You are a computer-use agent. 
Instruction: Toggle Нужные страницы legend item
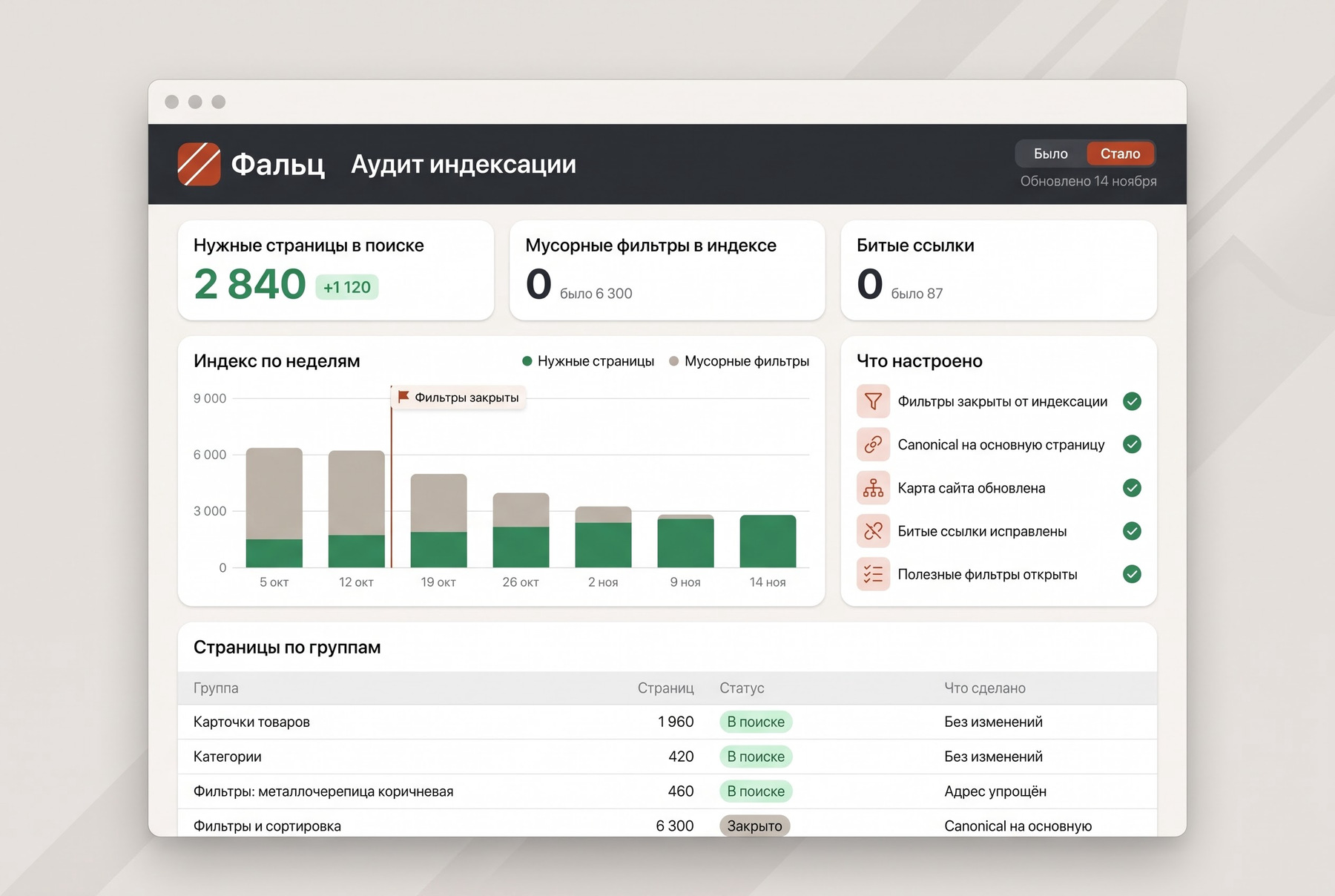tap(588, 361)
